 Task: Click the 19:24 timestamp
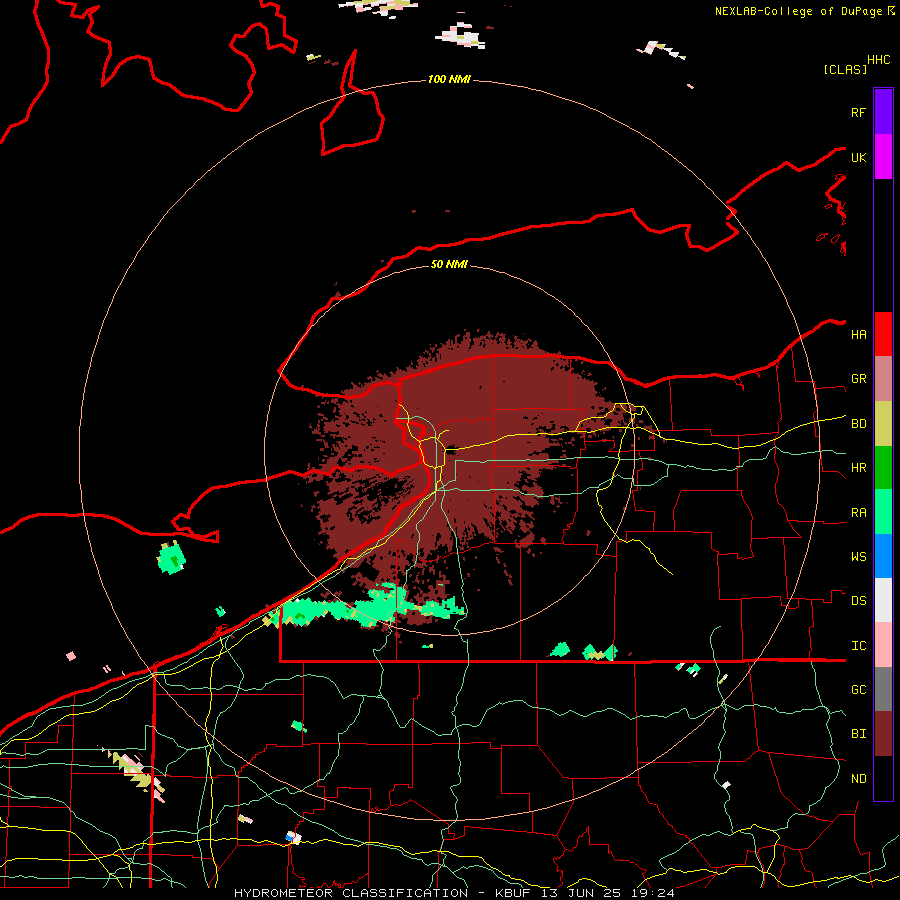point(653,893)
